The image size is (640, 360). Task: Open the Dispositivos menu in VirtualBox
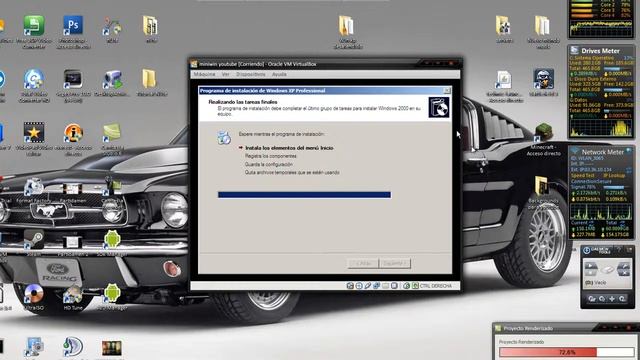coord(251,74)
